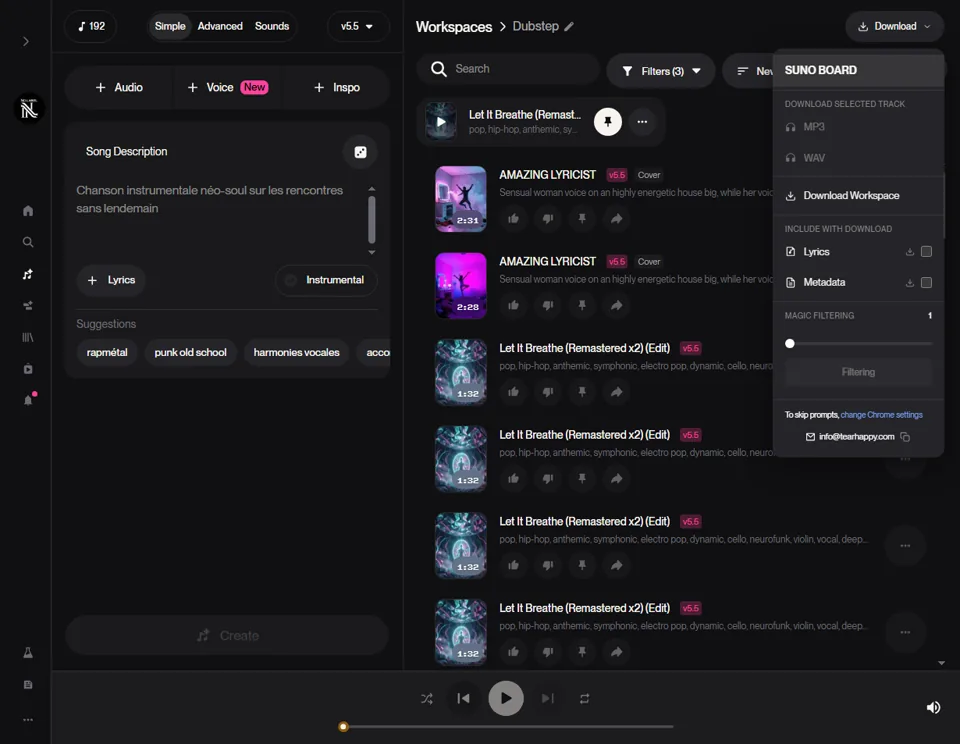Image resolution: width=960 pixels, height=744 pixels.
Task: Open the Home icon in sidebar
Action: [28, 211]
